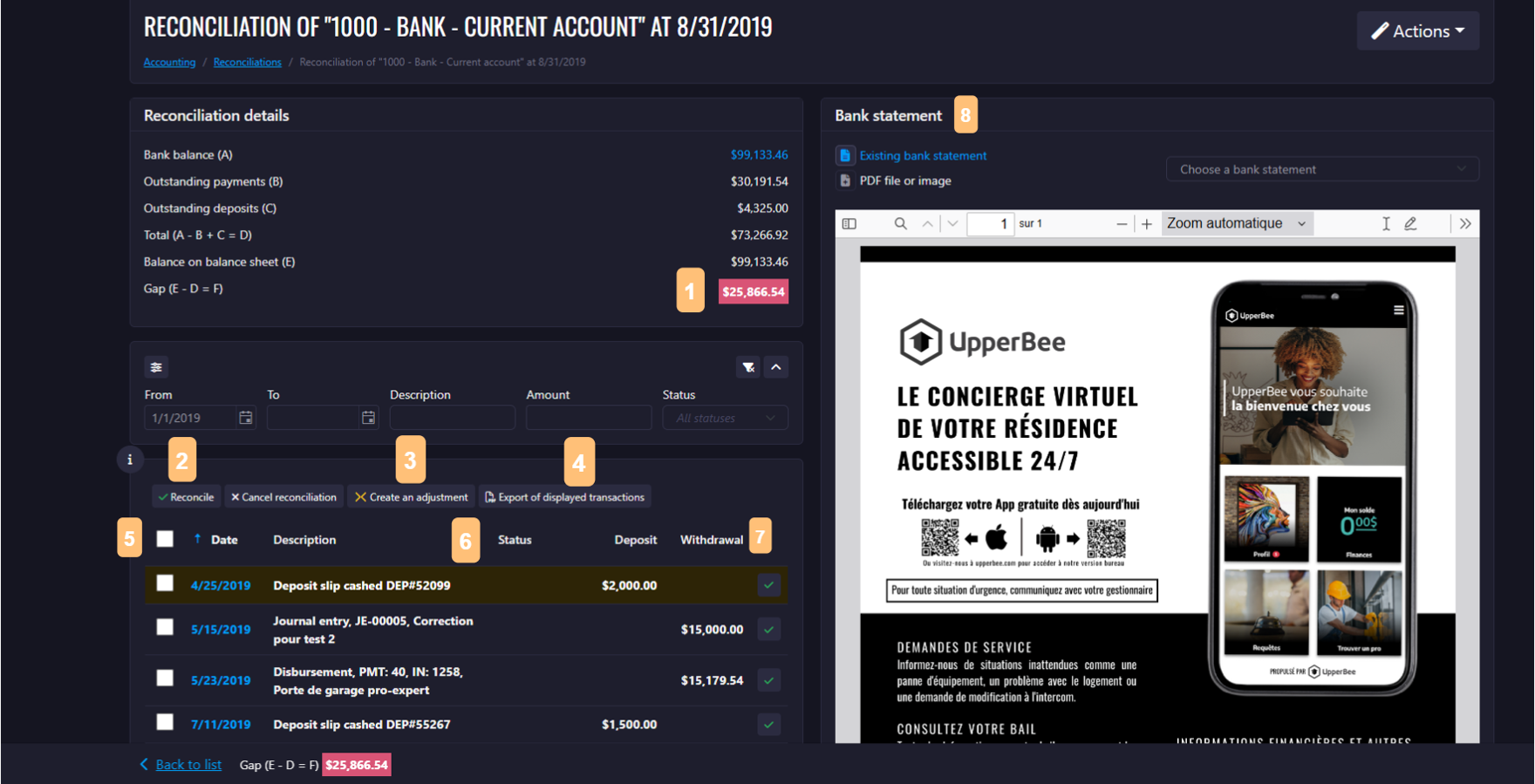Open search in PDF viewer
Image resolution: width=1535 pixels, height=784 pixels.
click(900, 224)
